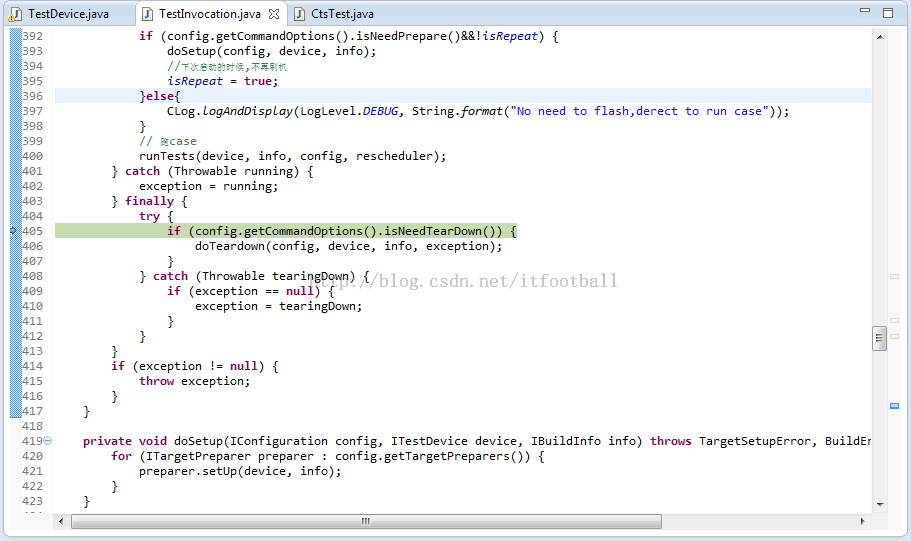
Task: Click the horizontal scrollbar left arrow
Action: pyautogui.click(x=62, y=521)
